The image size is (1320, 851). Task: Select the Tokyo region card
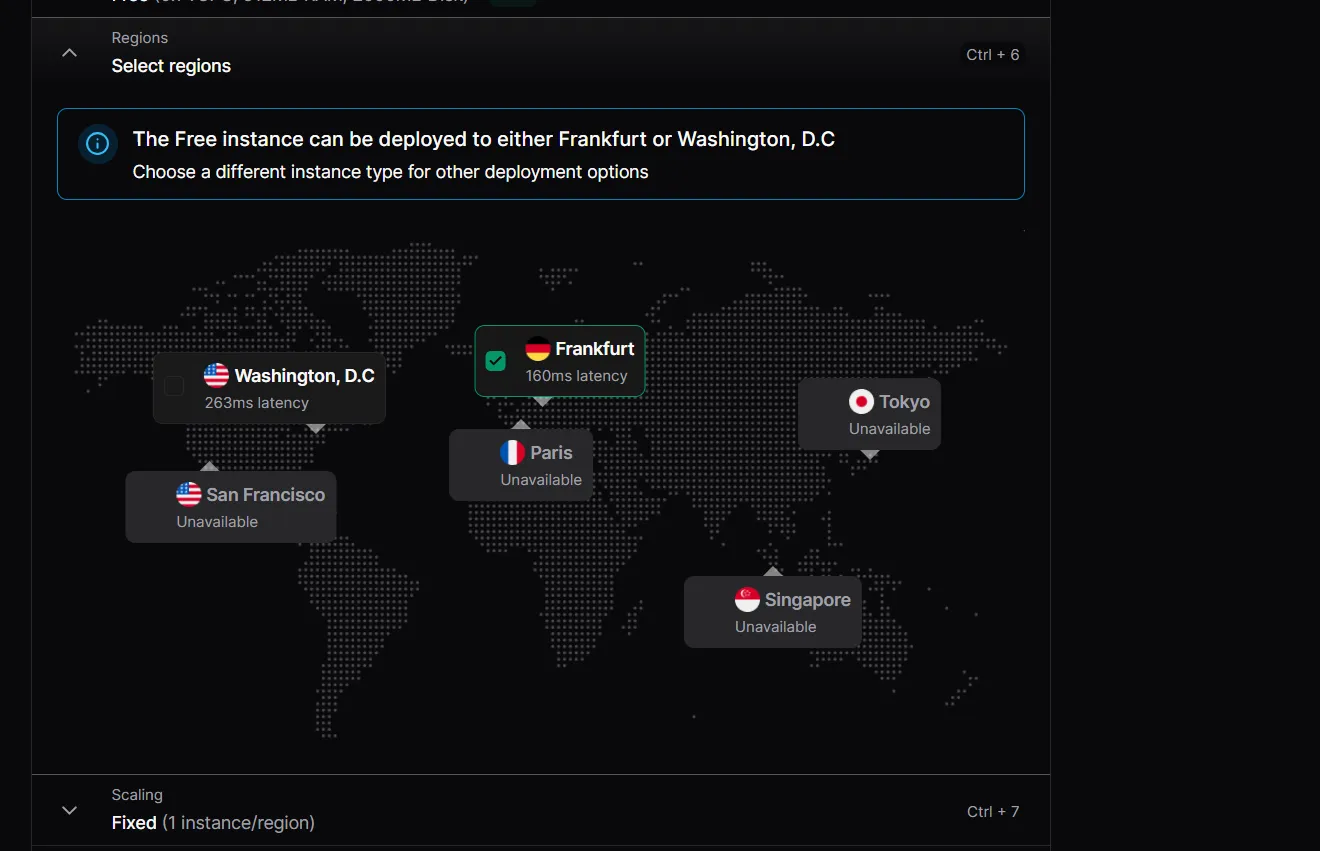(x=869, y=414)
